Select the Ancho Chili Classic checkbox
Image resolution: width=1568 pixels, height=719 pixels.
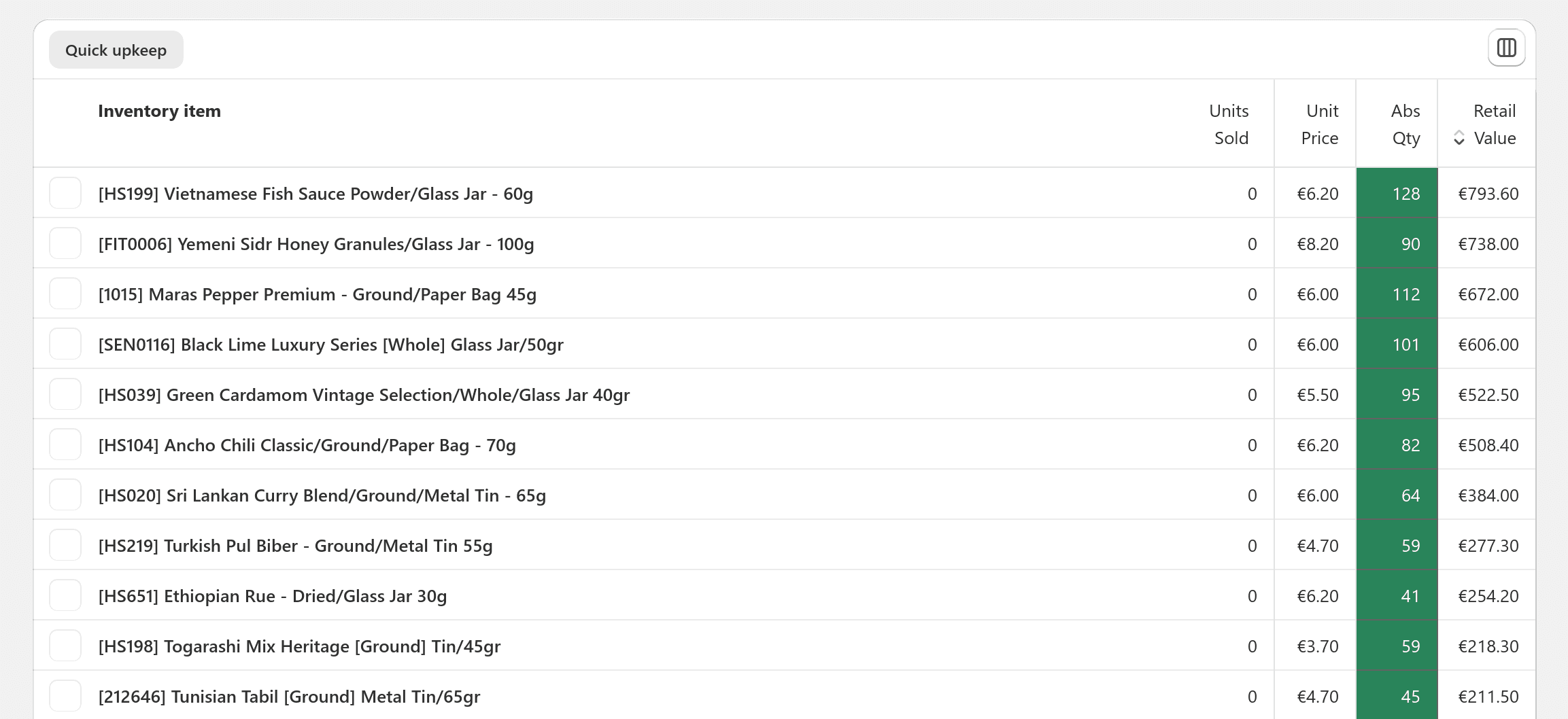tap(65, 444)
